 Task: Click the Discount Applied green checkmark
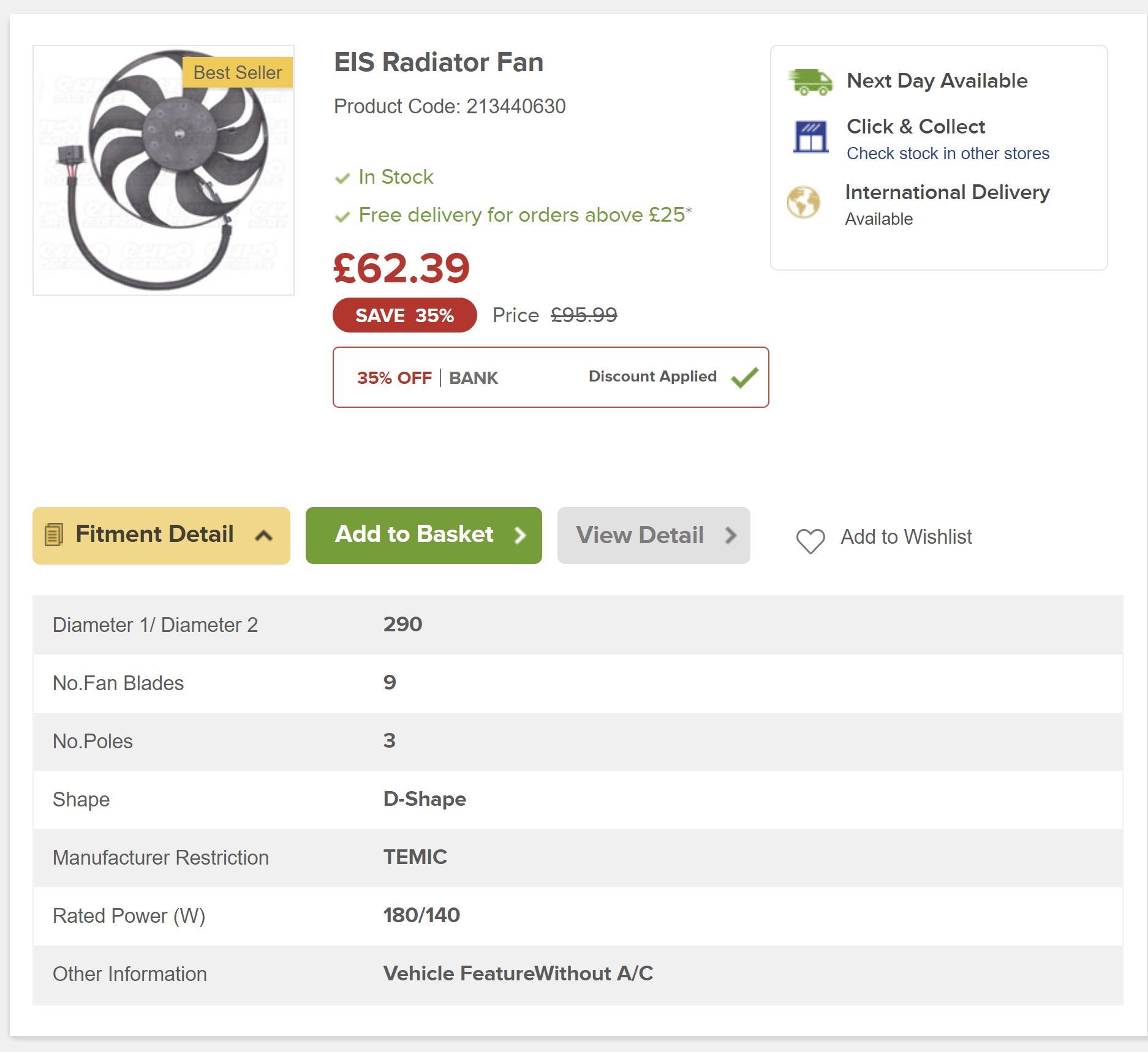point(744,377)
